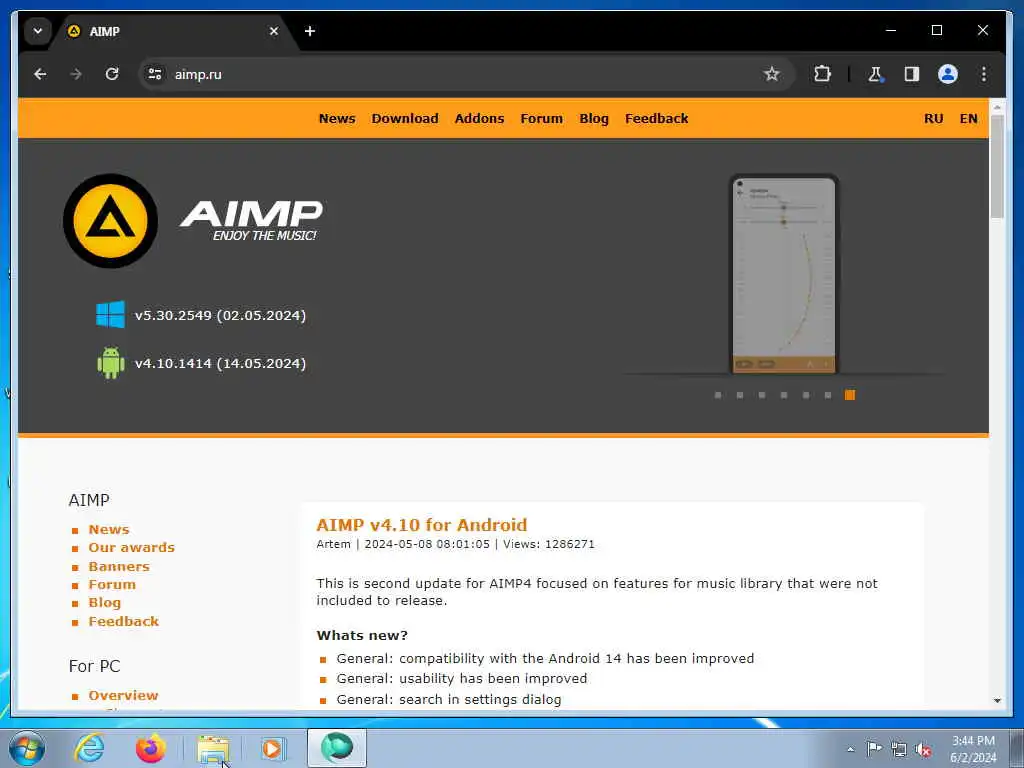Select the third slideshow dot
Image resolution: width=1024 pixels, height=768 pixels.
click(762, 395)
